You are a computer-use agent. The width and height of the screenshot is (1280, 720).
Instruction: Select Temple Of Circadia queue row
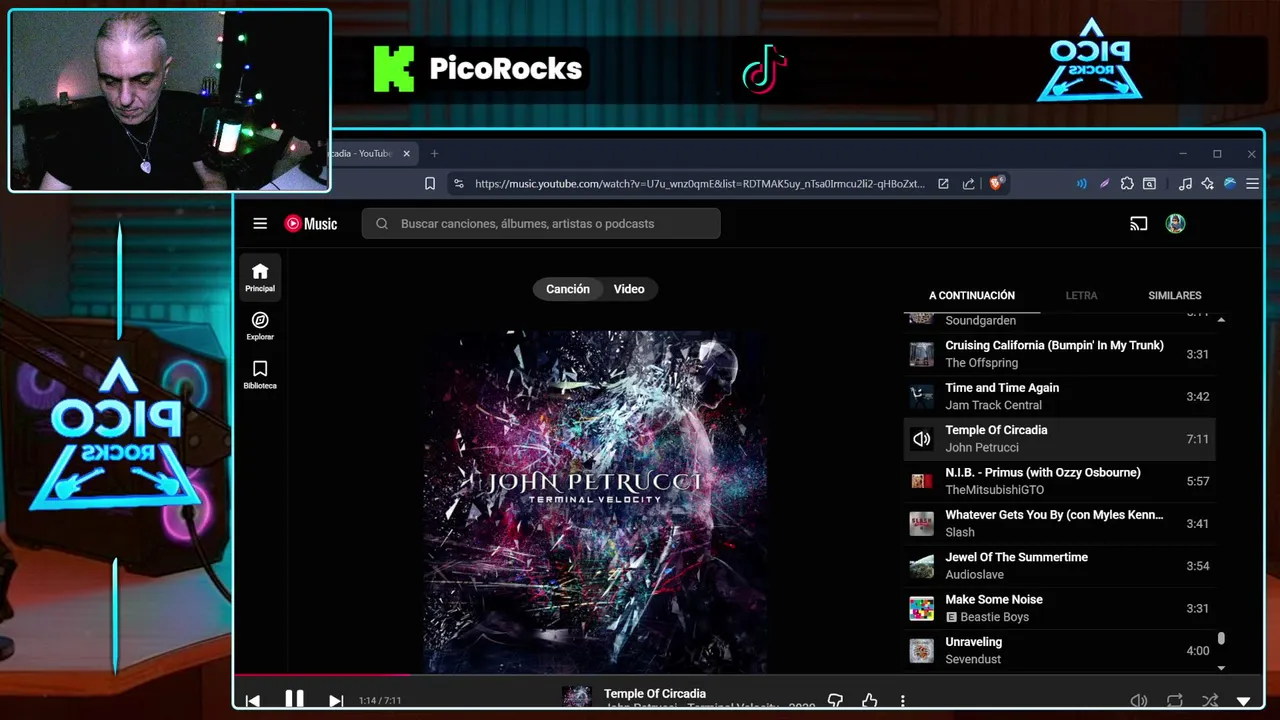point(1060,439)
